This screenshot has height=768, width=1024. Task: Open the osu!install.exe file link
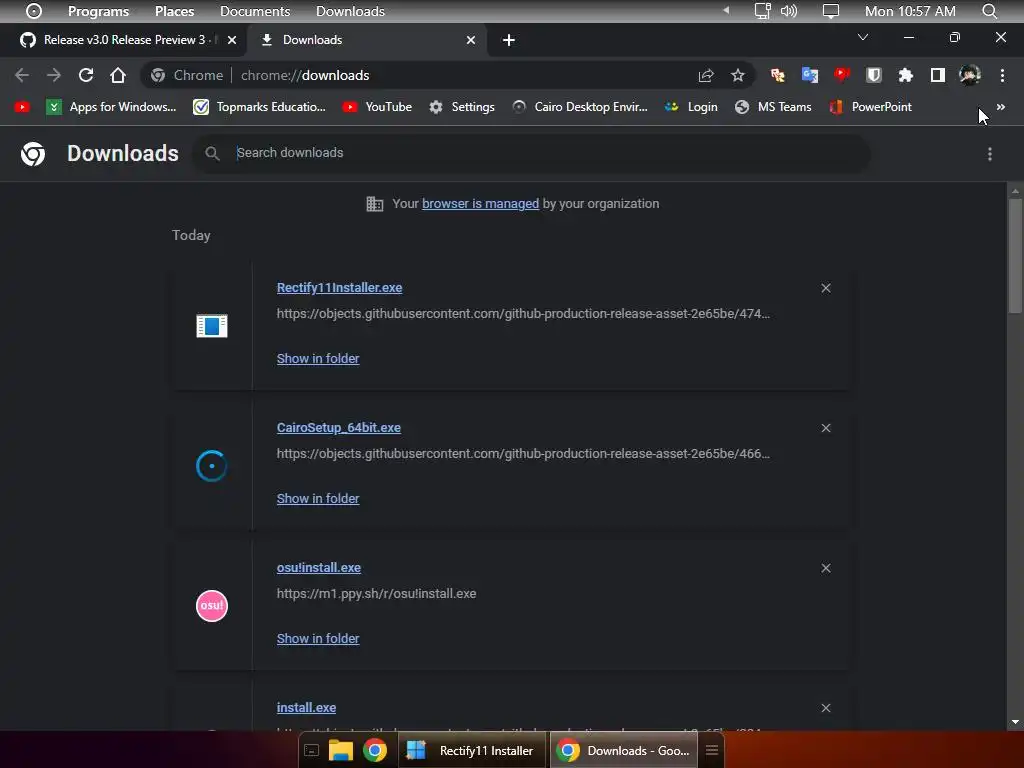(x=319, y=568)
